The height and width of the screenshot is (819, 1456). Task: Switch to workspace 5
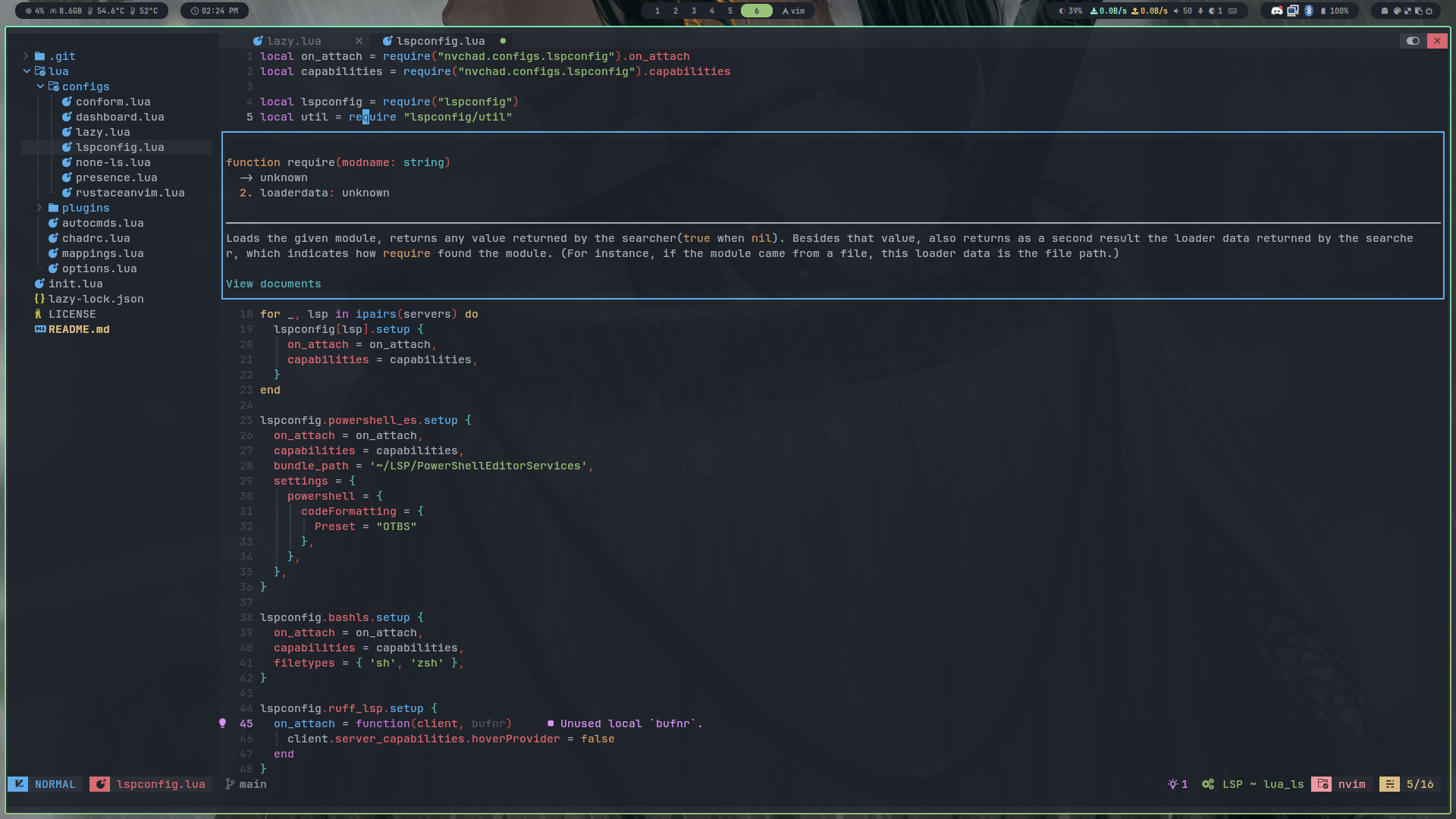coord(730,11)
